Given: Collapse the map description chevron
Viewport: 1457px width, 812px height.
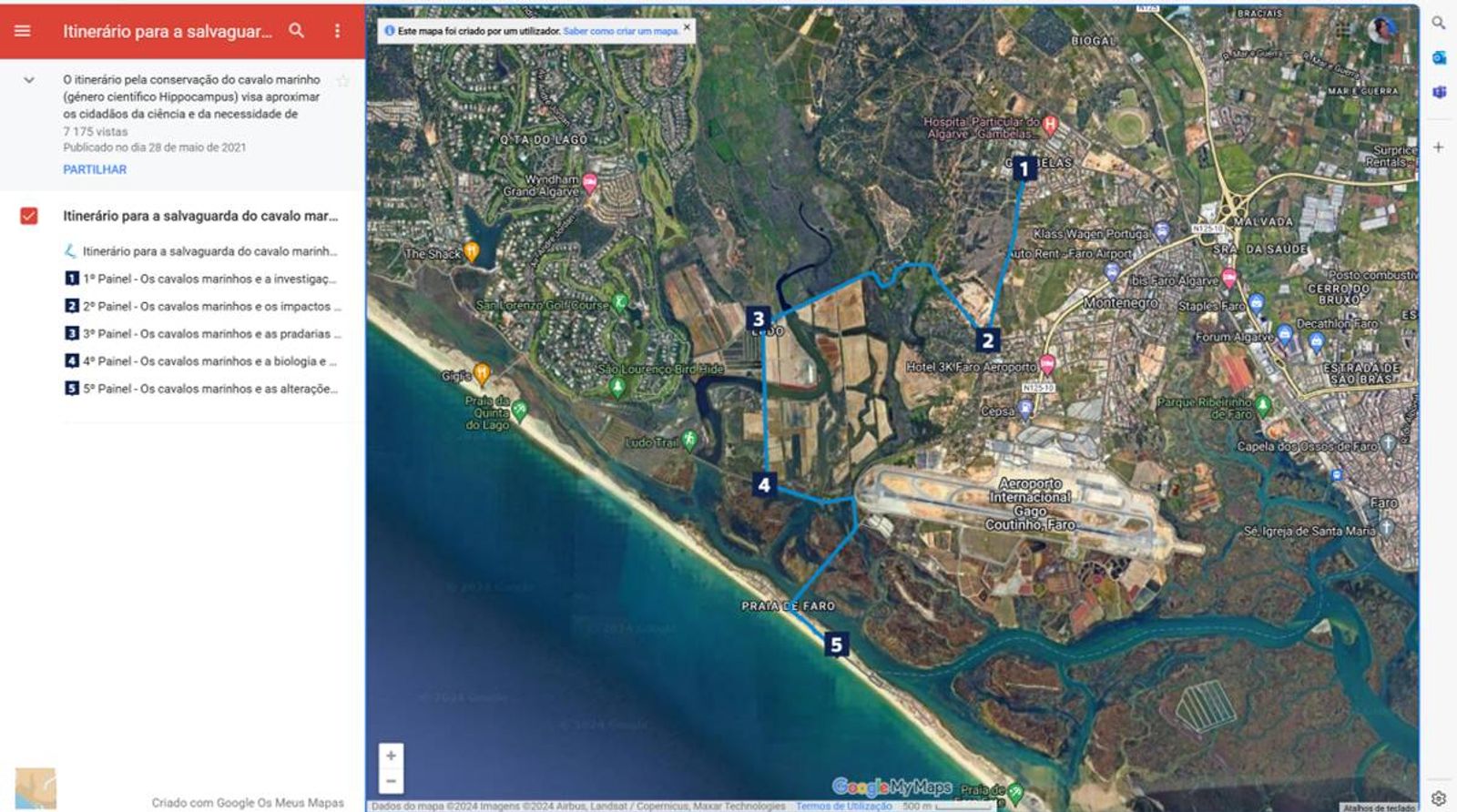Looking at the screenshot, I should pyautogui.click(x=29, y=80).
